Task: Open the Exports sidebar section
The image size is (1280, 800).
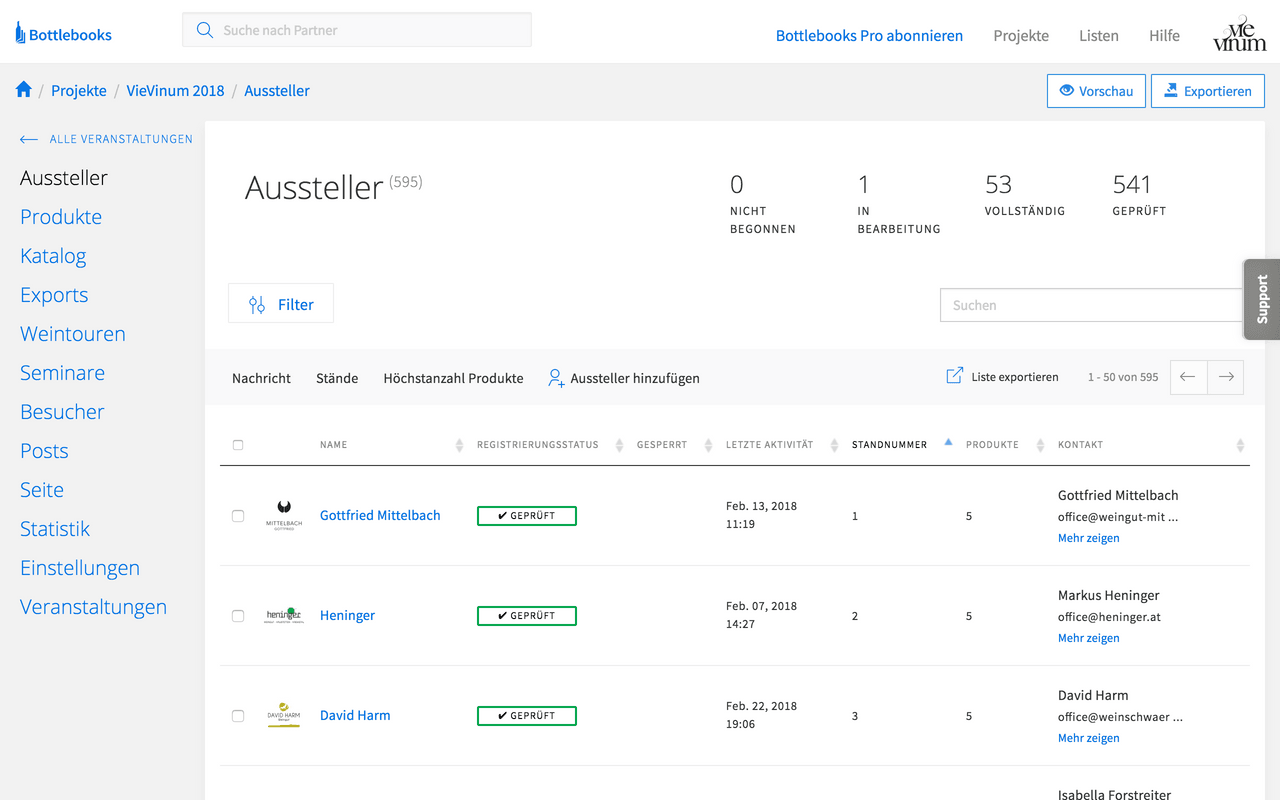Action: [54, 295]
